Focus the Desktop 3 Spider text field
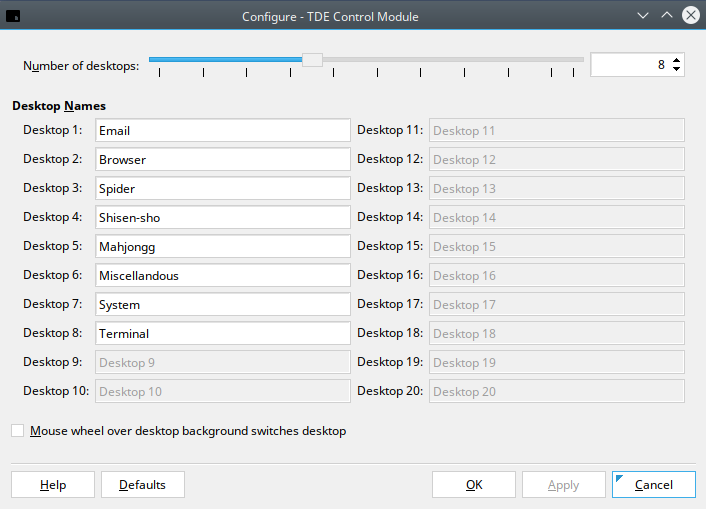This screenshot has width=706, height=509. (222, 189)
